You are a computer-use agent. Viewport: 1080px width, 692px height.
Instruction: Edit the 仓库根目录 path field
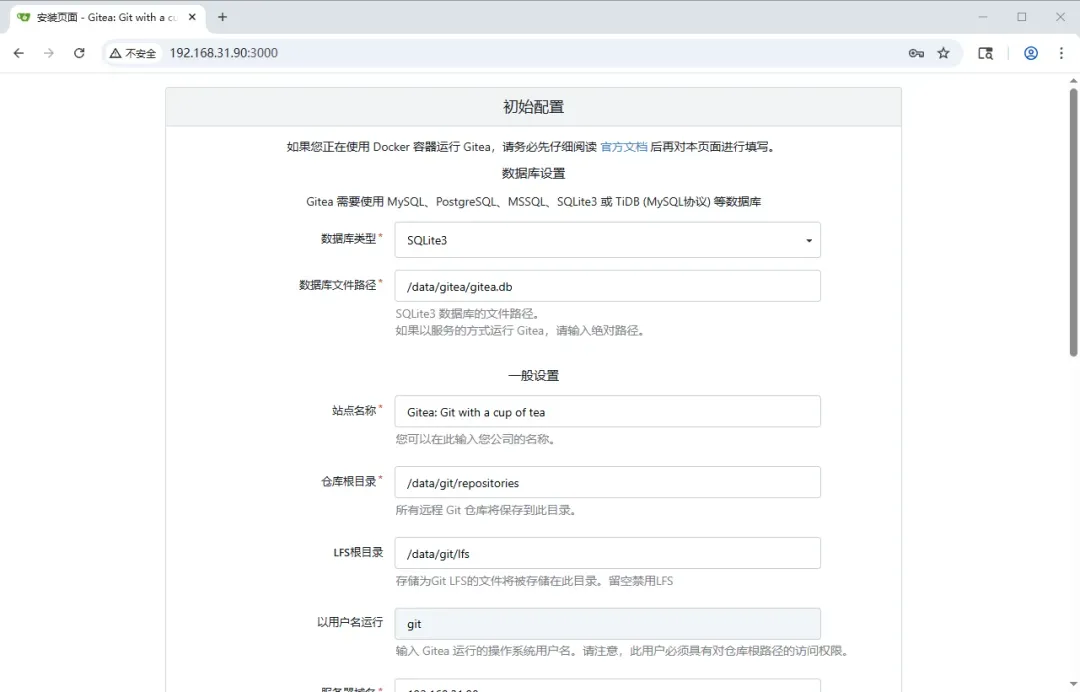coord(608,482)
